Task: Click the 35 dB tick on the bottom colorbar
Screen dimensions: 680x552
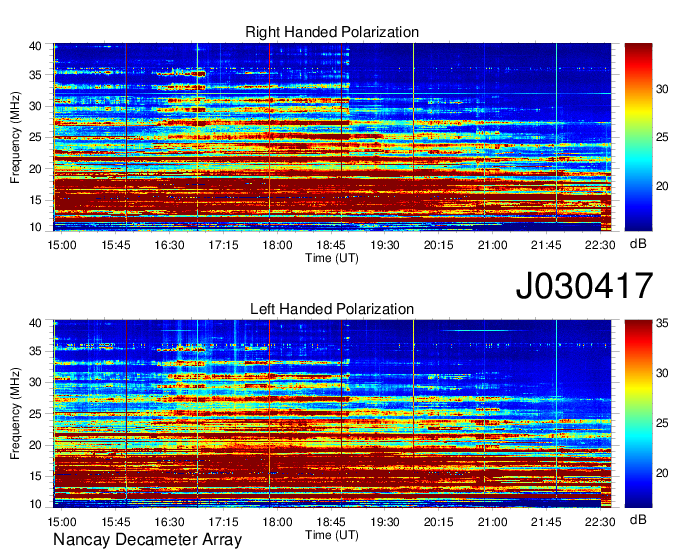Action: [662, 323]
